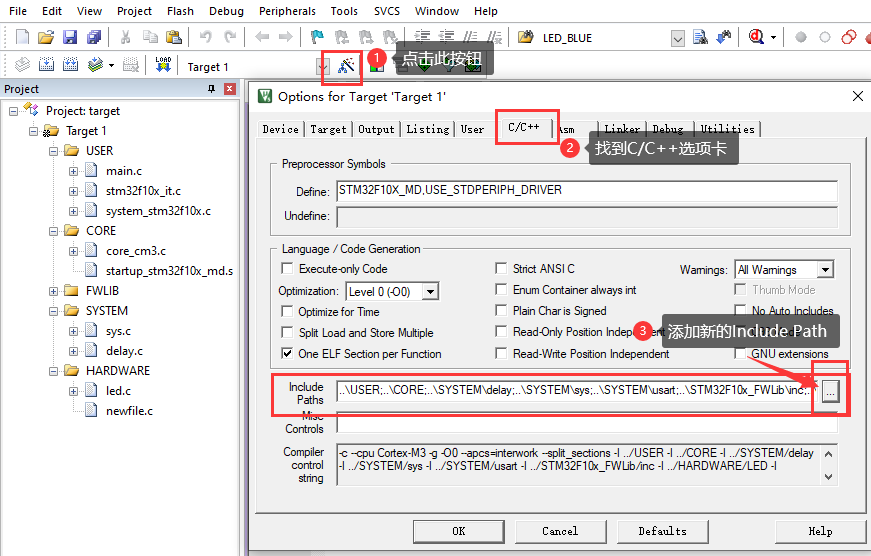
Task: Click the Misc Controls input field
Action: point(587,423)
